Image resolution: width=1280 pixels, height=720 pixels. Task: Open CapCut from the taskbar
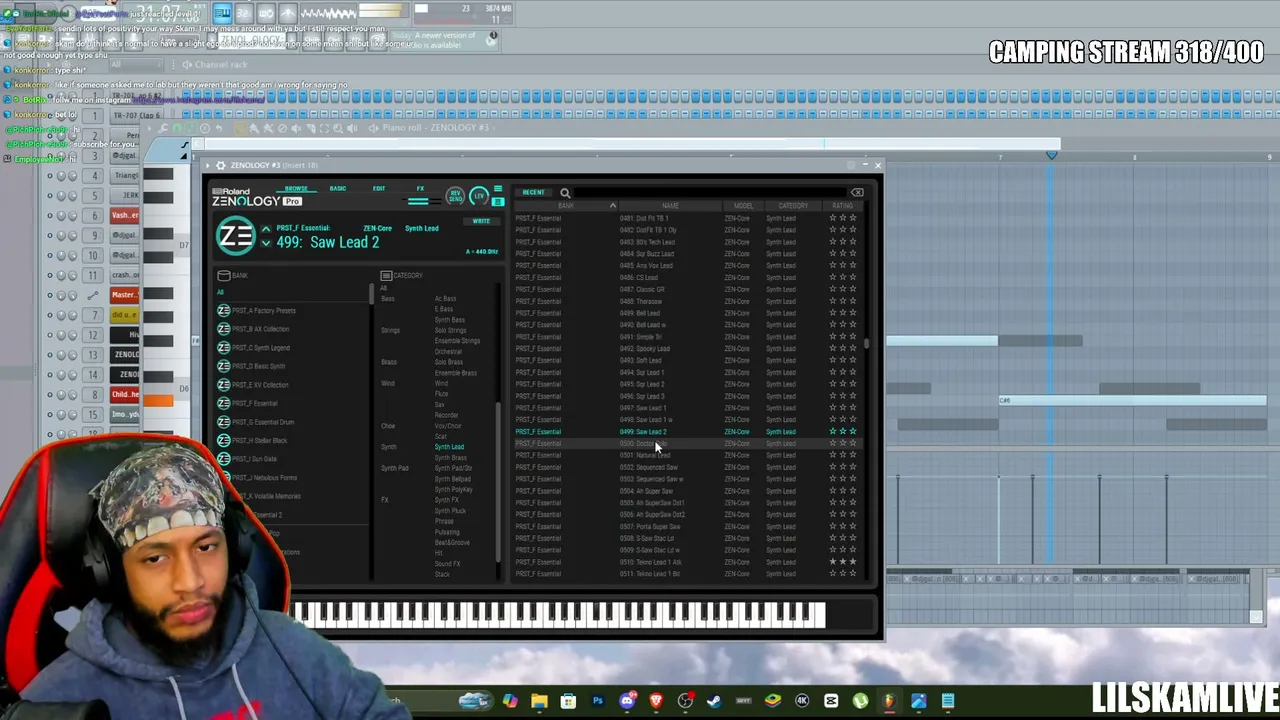pos(831,701)
